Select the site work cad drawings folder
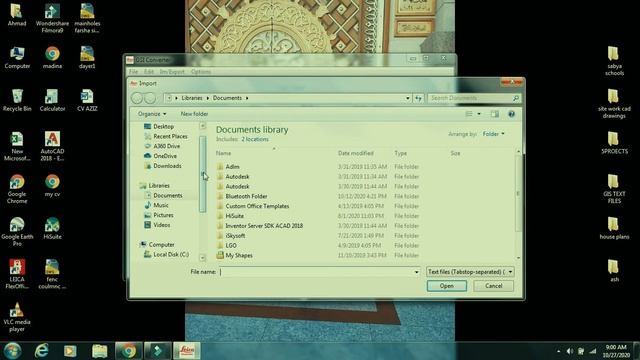Image resolution: width=640 pixels, height=360 pixels. point(614,104)
